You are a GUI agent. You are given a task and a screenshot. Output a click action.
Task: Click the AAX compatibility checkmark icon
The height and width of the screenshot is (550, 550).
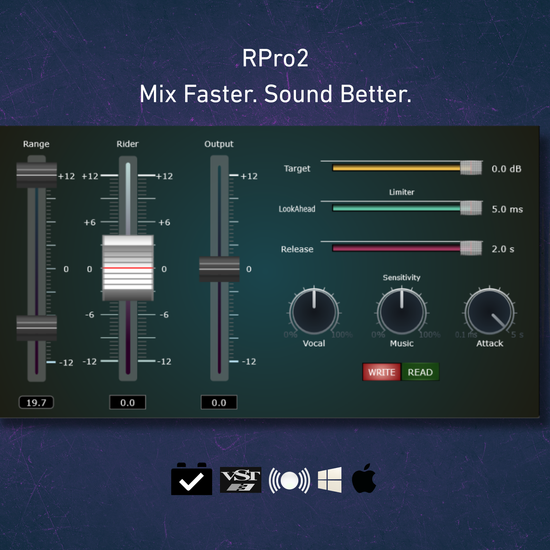pos(192,479)
